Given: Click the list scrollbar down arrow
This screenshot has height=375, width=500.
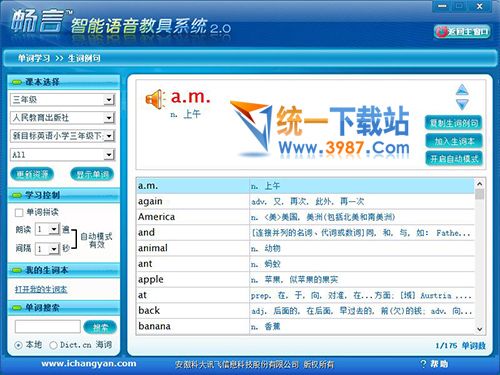Looking at the screenshot, I should coord(480,329).
